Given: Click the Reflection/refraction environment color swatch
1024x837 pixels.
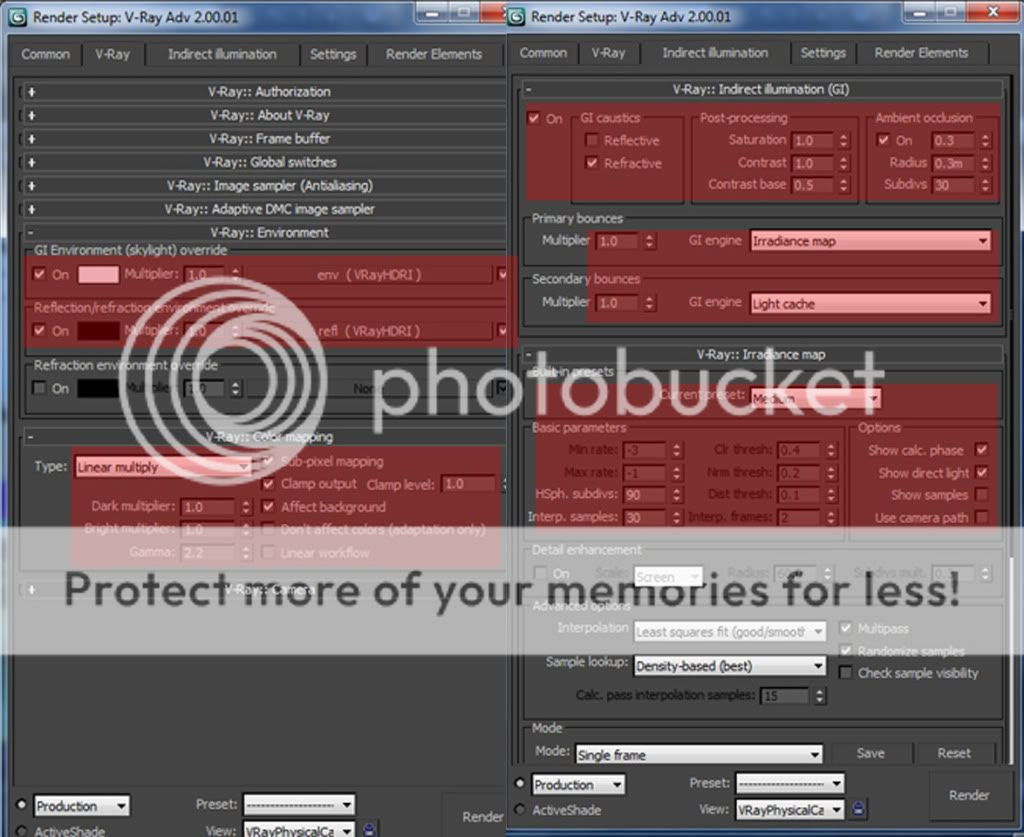Looking at the screenshot, I should click(99, 330).
